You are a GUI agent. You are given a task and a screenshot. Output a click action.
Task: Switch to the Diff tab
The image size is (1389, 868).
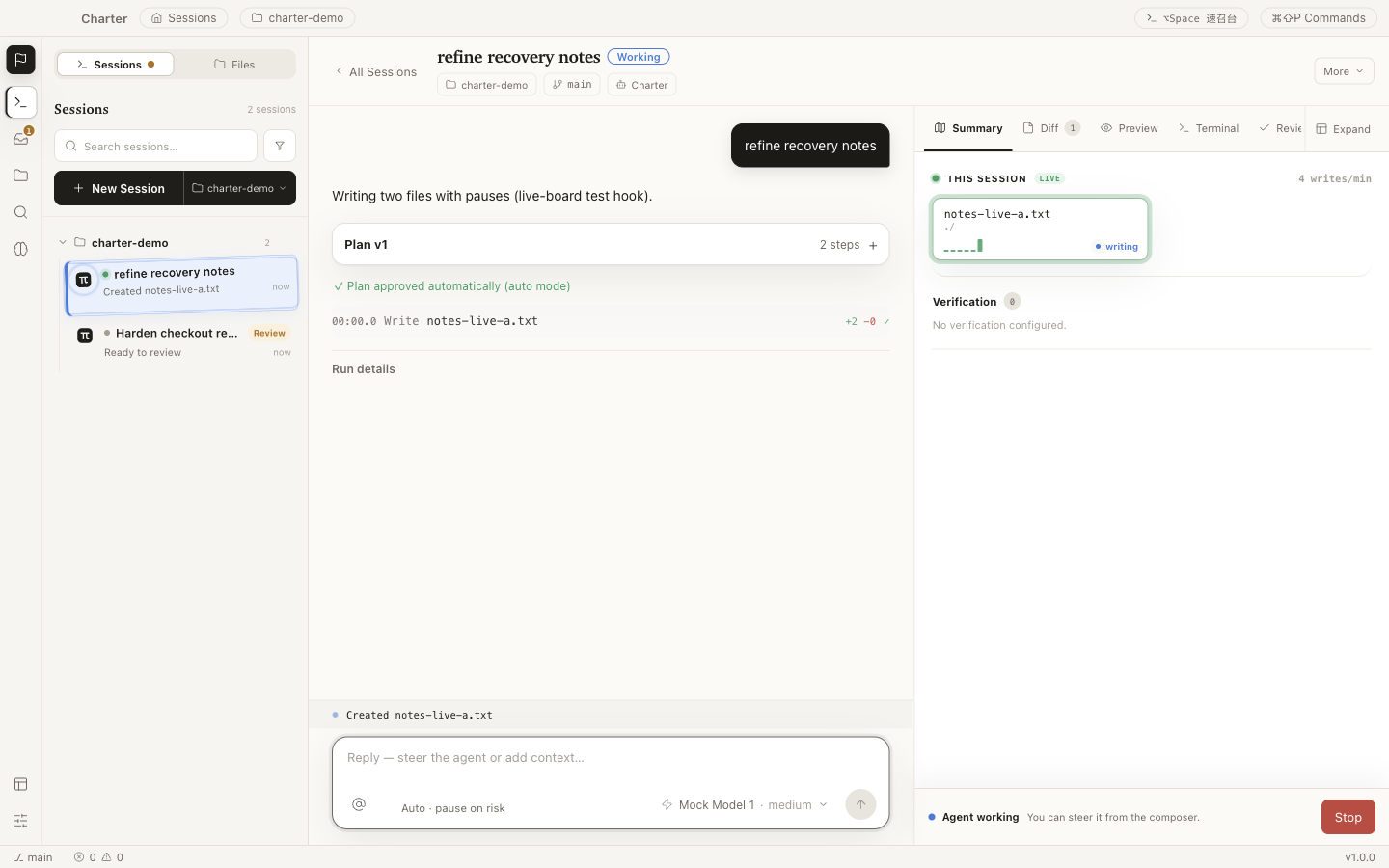click(x=1050, y=128)
